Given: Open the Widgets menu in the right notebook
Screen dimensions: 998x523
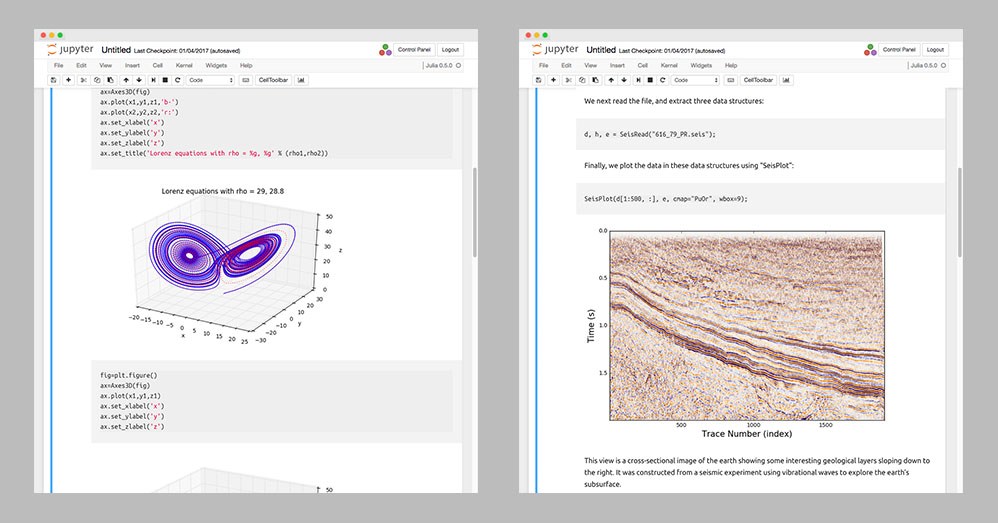Looking at the screenshot, I should click(701, 66).
